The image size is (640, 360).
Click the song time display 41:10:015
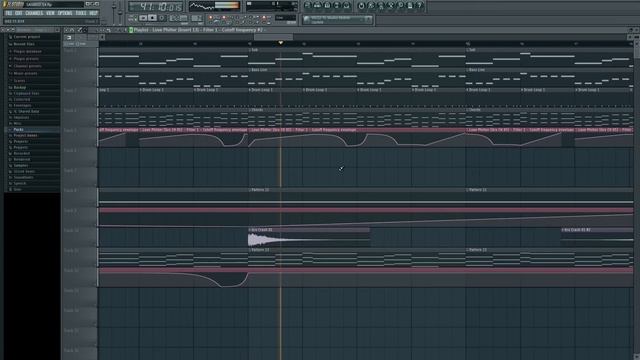[x=156, y=7]
